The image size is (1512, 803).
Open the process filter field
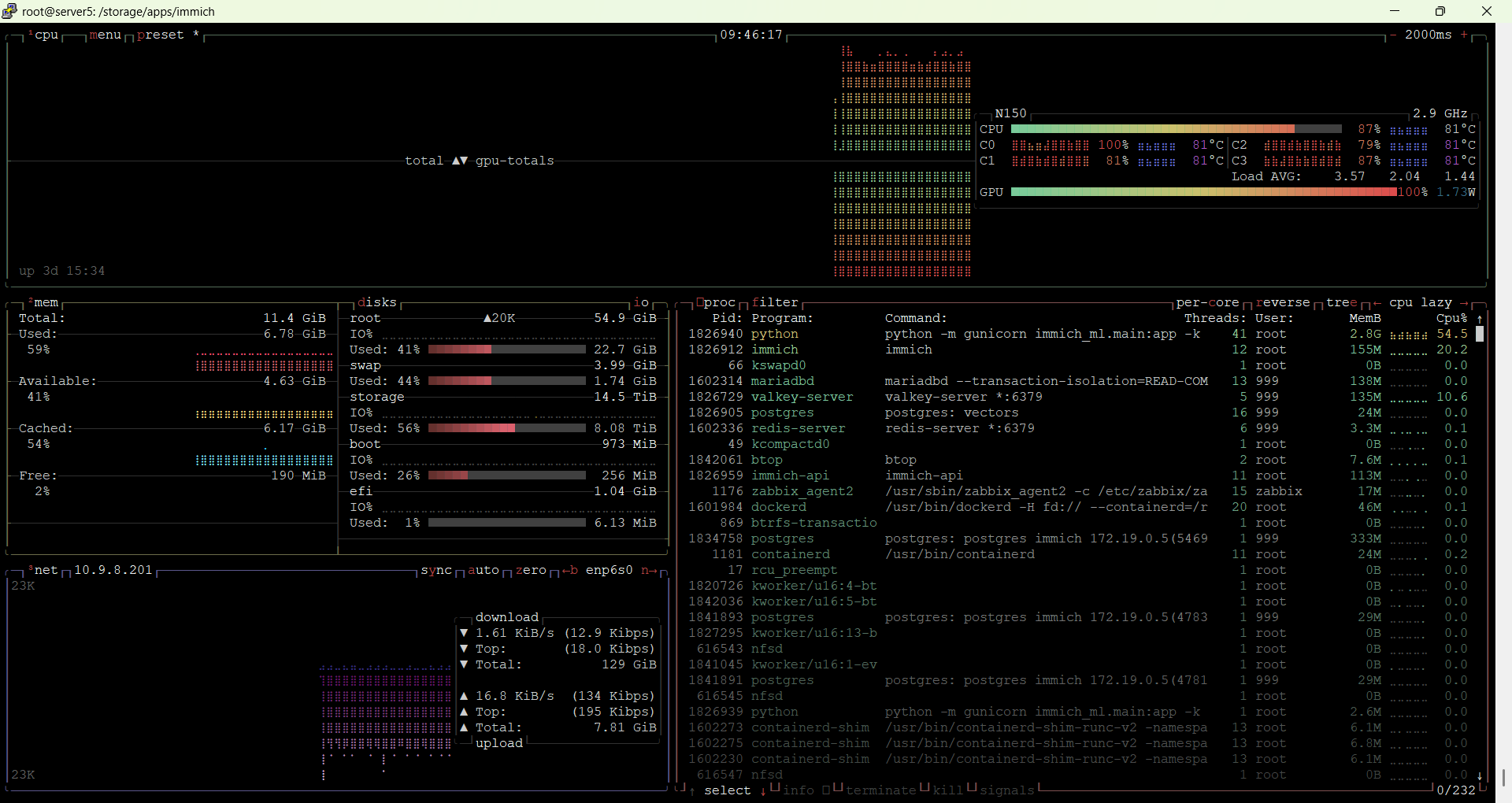click(775, 302)
